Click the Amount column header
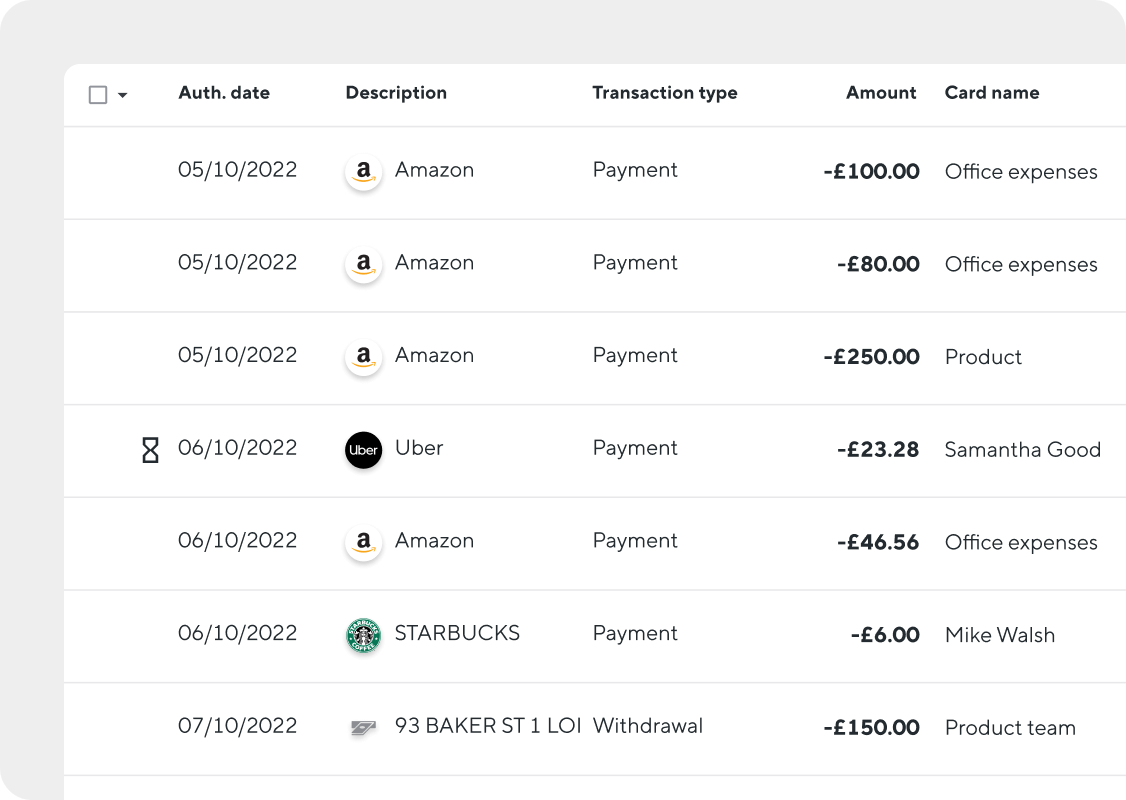Screen dimensions: 1126x800 [x=881, y=93]
